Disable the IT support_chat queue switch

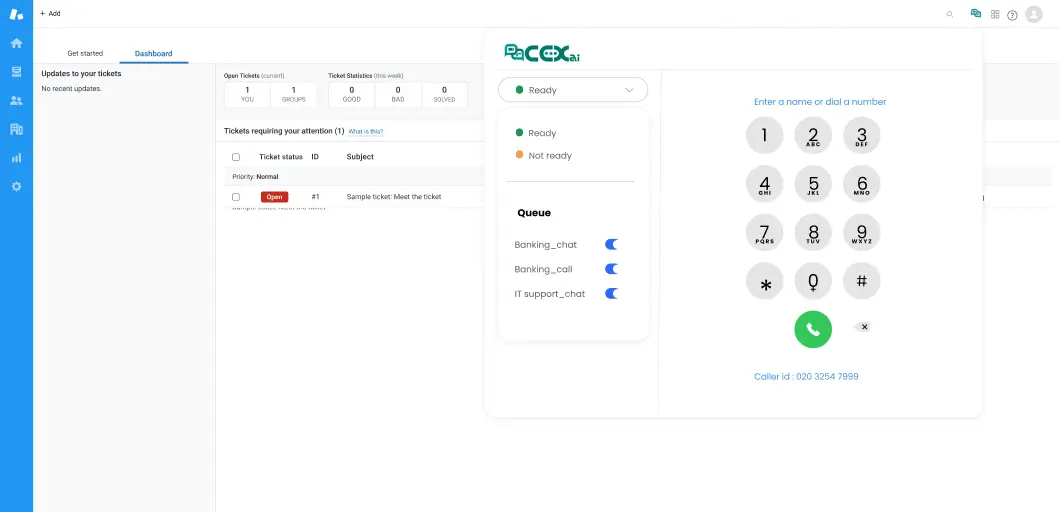(611, 294)
